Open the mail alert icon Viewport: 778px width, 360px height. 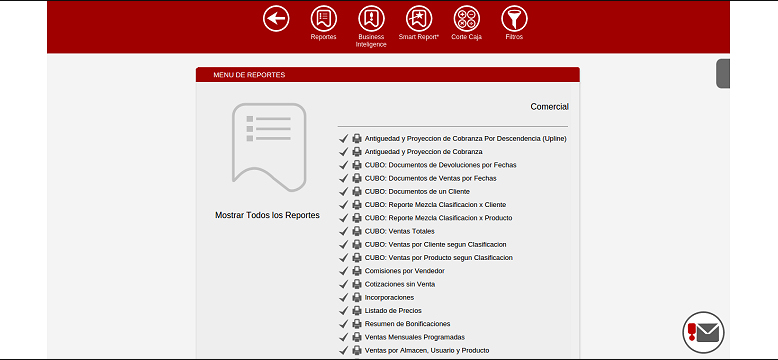704,332
